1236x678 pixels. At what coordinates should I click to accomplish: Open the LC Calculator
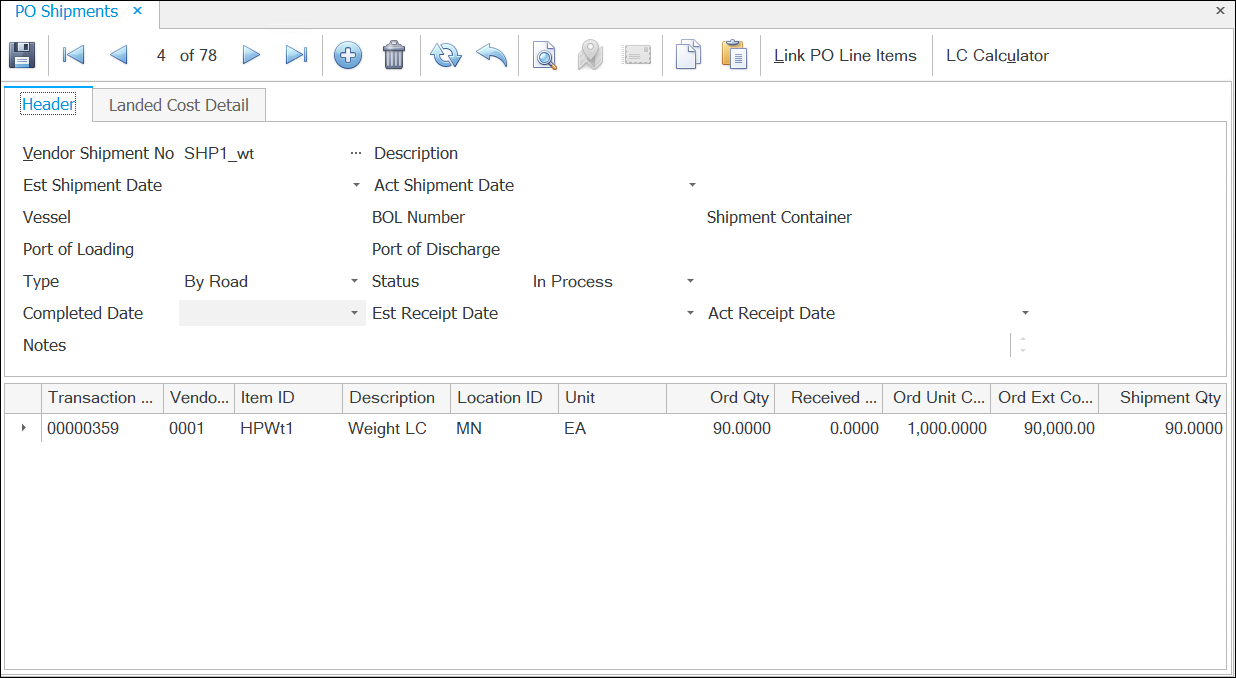[997, 56]
